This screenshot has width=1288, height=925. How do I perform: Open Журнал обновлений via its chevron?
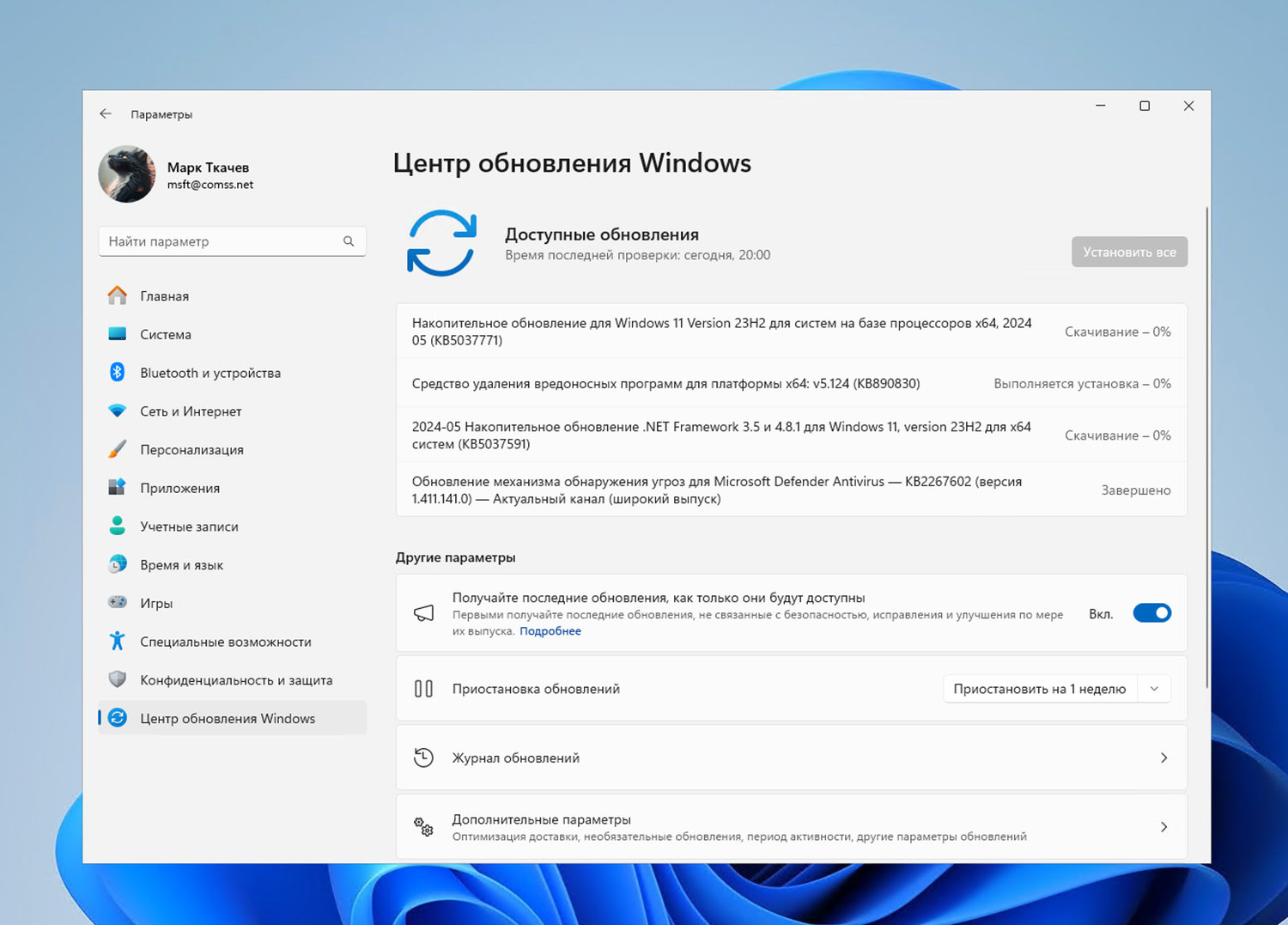coord(1163,758)
